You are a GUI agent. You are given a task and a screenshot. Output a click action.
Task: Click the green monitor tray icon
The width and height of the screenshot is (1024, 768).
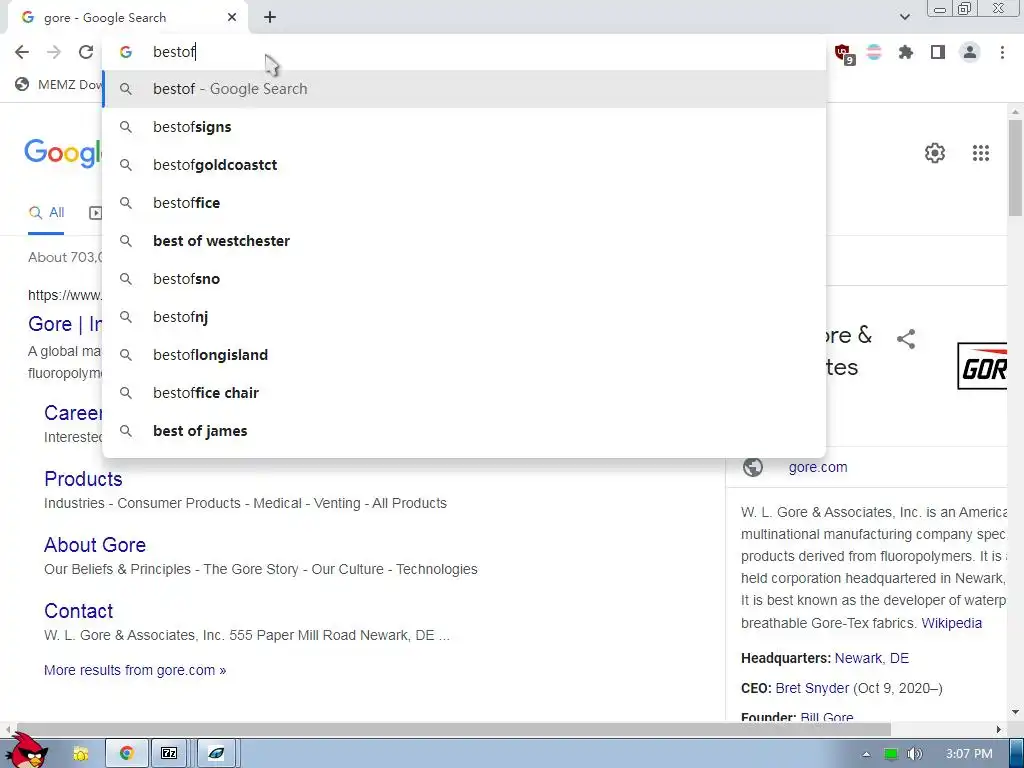891,754
